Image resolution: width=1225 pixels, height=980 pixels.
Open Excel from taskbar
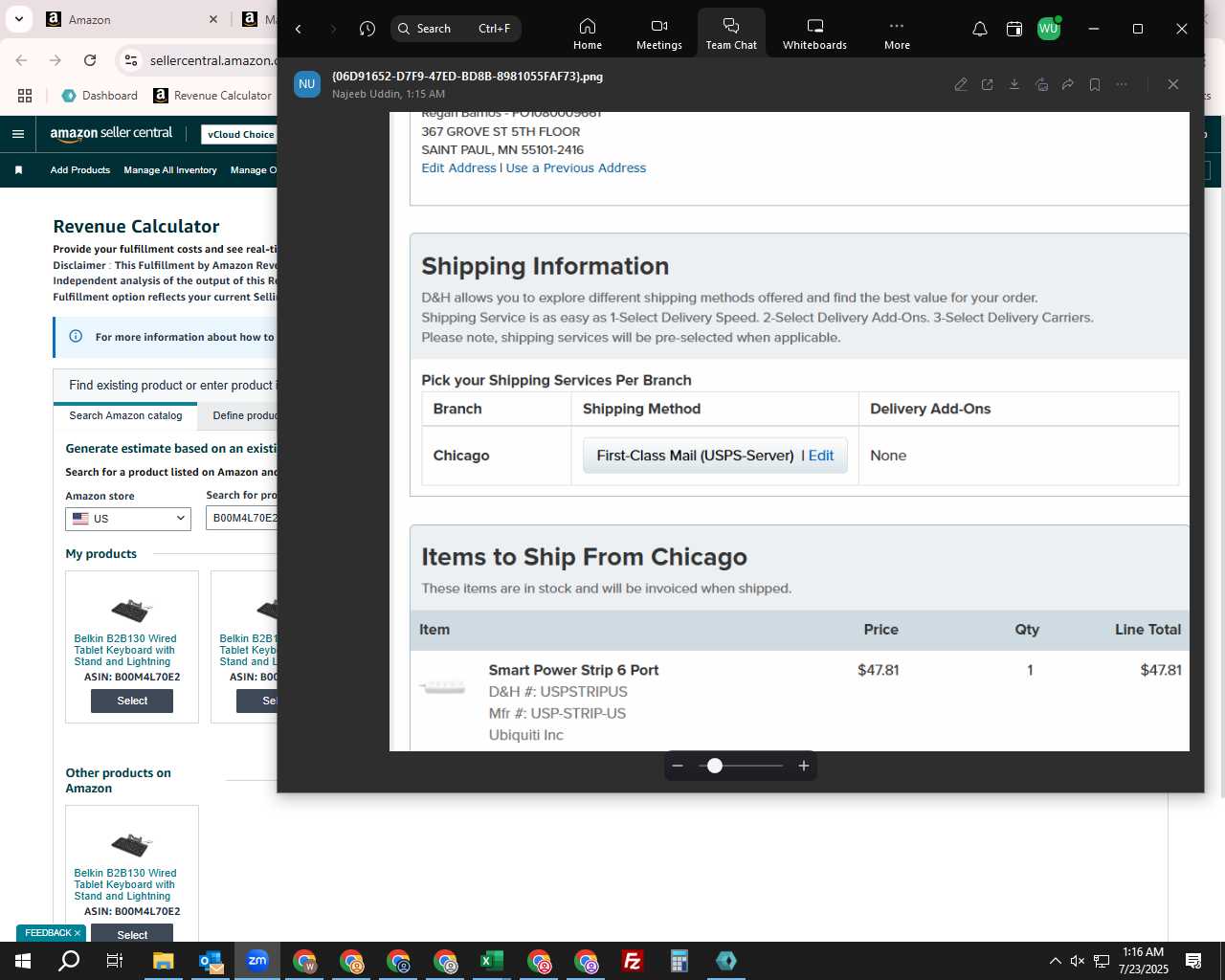492,961
